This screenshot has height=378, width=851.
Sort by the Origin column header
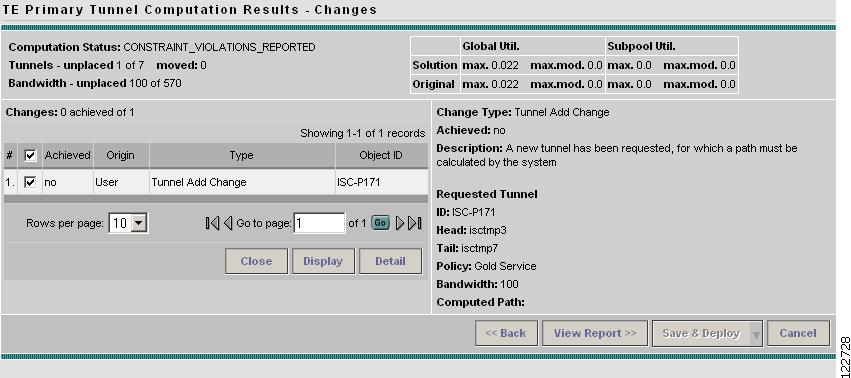pyautogui.click(x=120, y=155)
